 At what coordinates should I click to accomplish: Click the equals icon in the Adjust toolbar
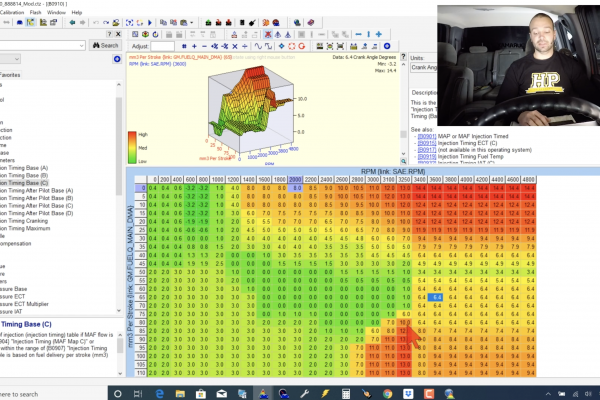pos(185,46)
